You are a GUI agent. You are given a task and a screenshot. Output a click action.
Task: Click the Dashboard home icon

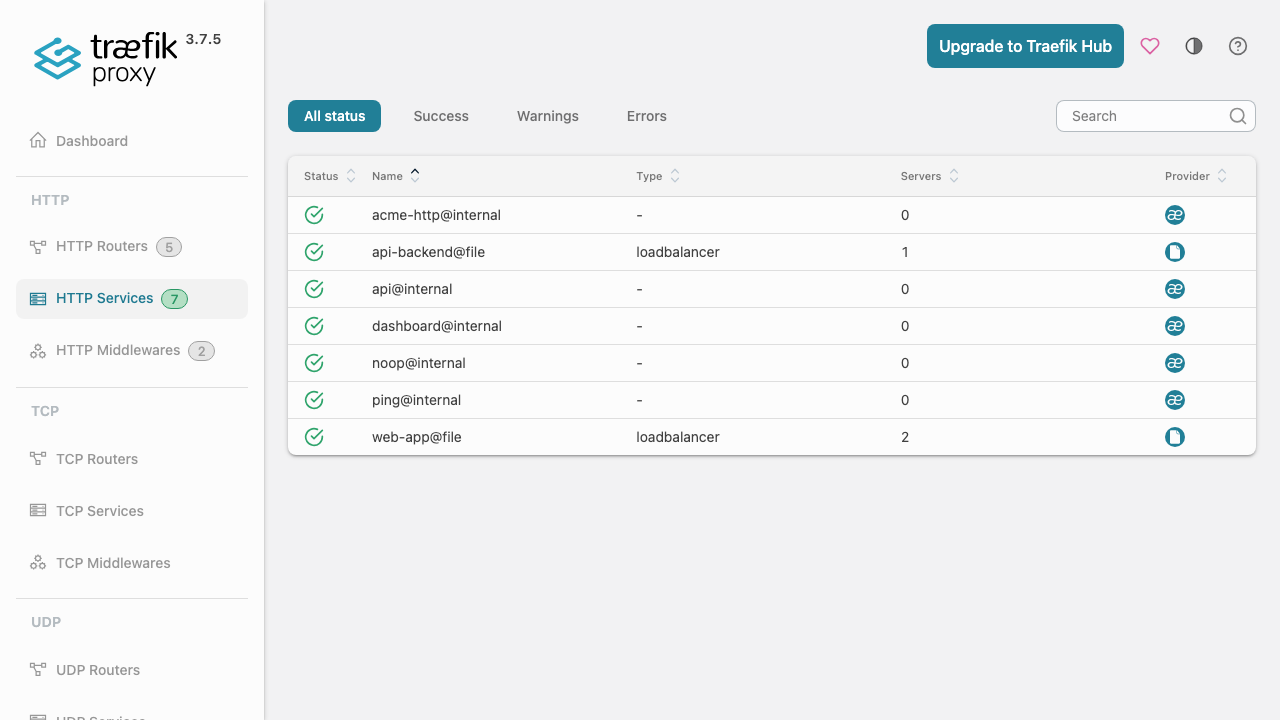(x=38, y=140)
